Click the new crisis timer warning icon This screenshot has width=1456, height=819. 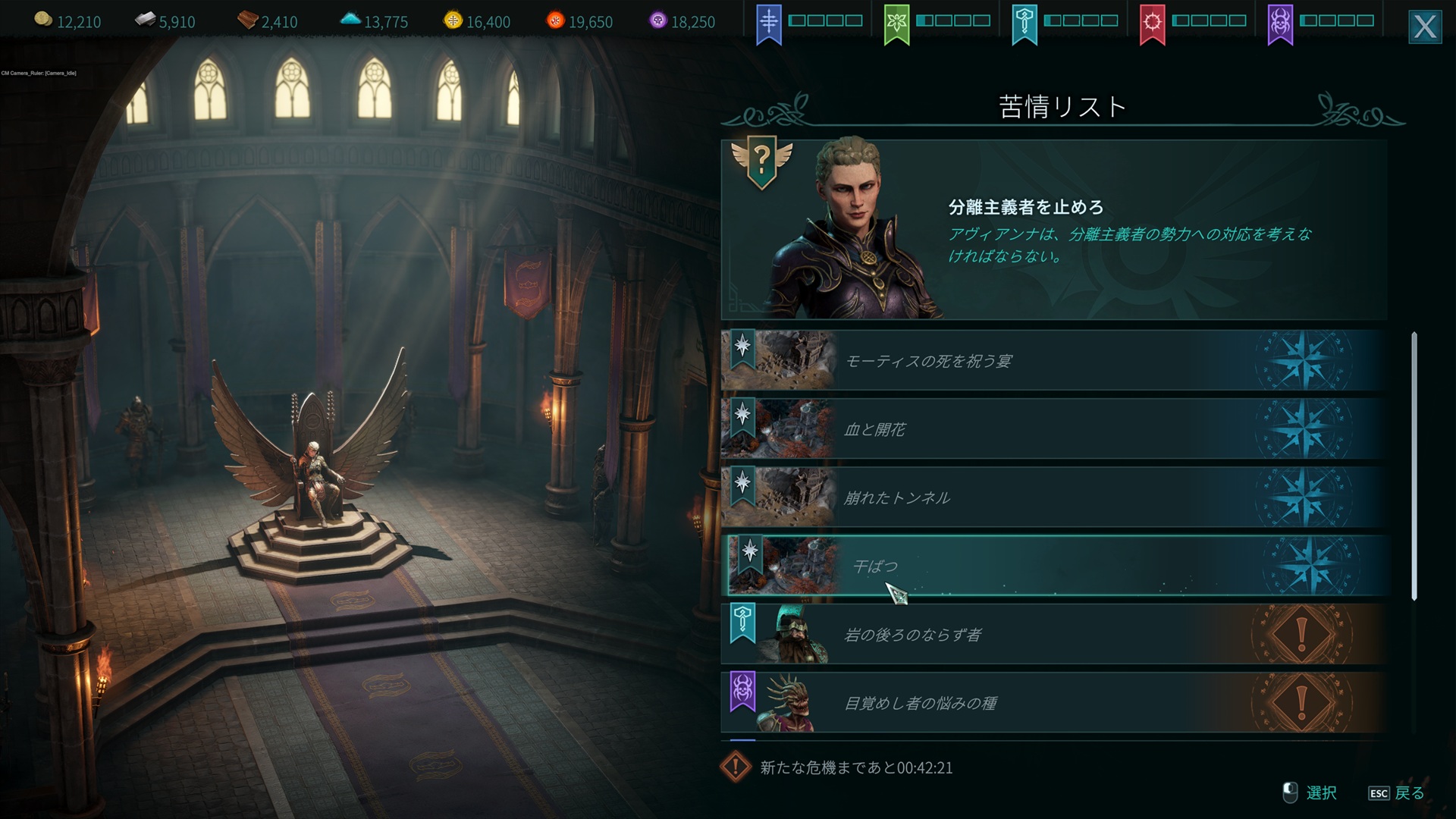[x=735, y=767]
